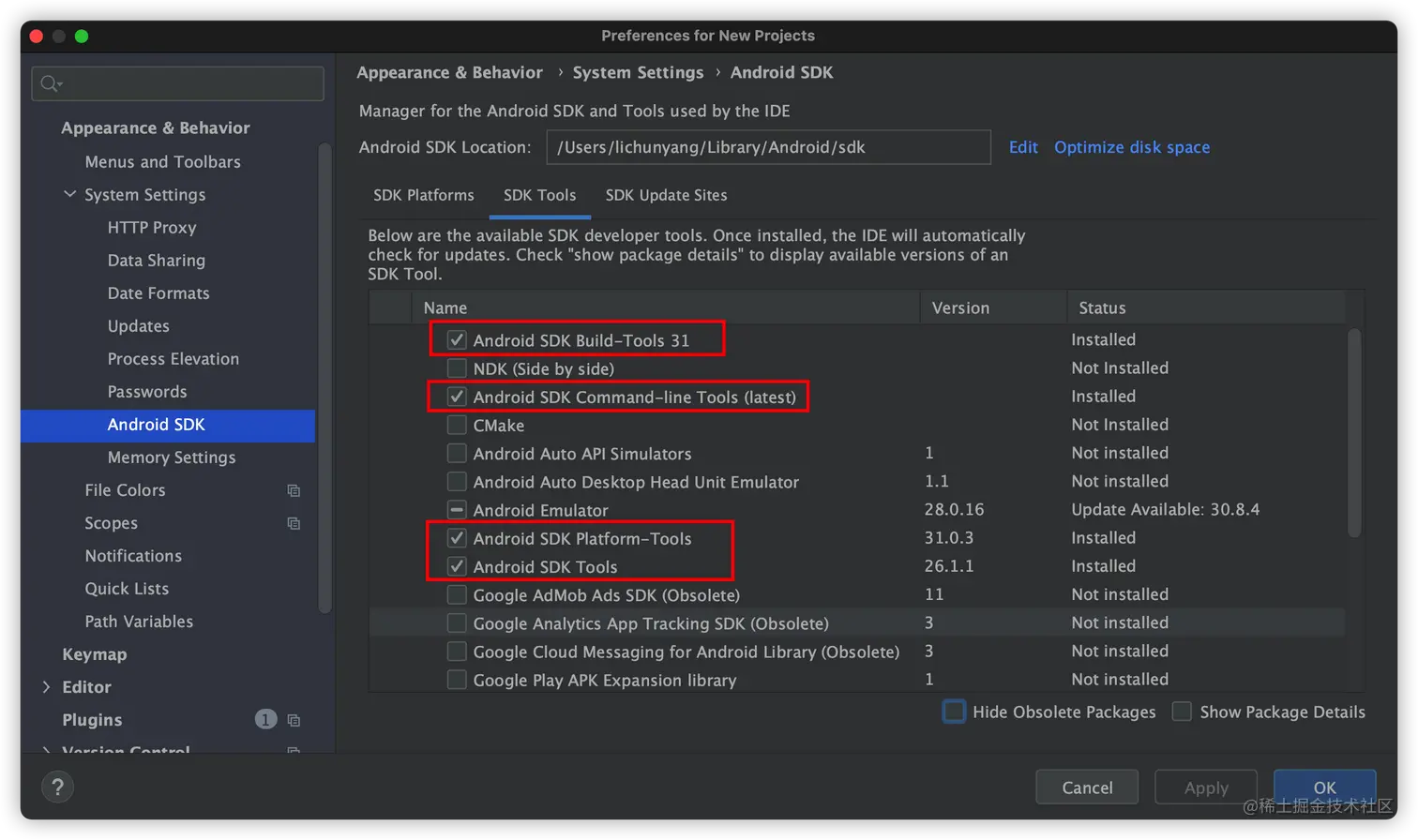Check Google Play APK Expansion library checkbox
1418x840 pixels.
coord(457,680)
